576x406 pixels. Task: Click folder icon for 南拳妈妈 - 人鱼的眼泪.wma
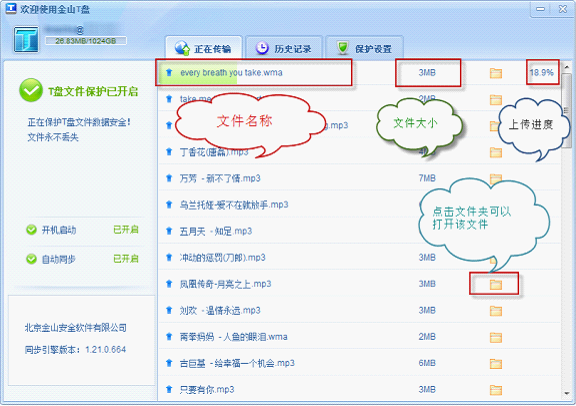click(x=496, y=337)
